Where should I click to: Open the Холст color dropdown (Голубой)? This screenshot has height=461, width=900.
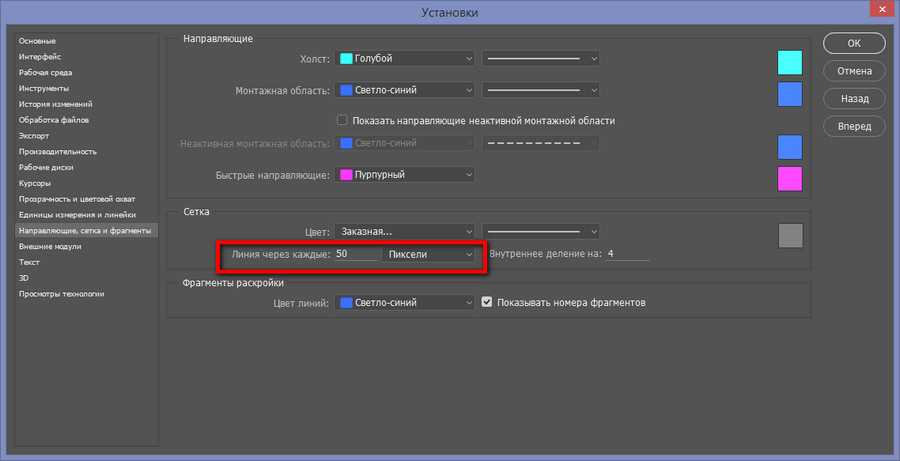pyautogui.click(x=405, y=59)
